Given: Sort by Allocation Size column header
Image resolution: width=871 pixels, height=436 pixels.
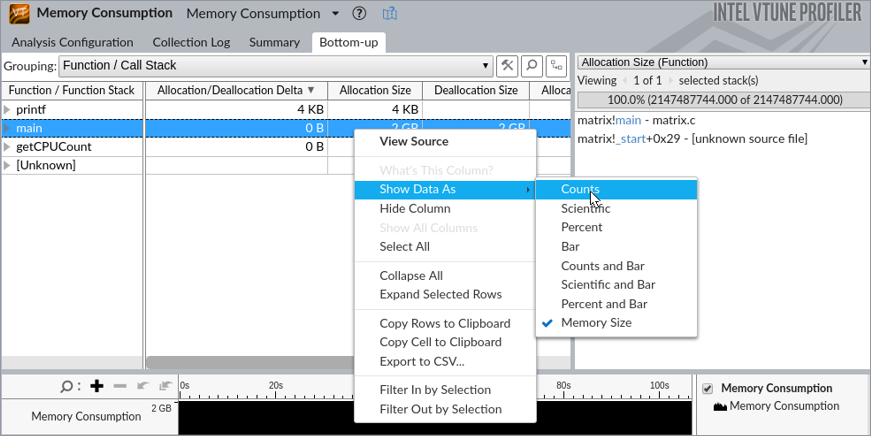Looking at the screenshot, I should coord(375,90).
